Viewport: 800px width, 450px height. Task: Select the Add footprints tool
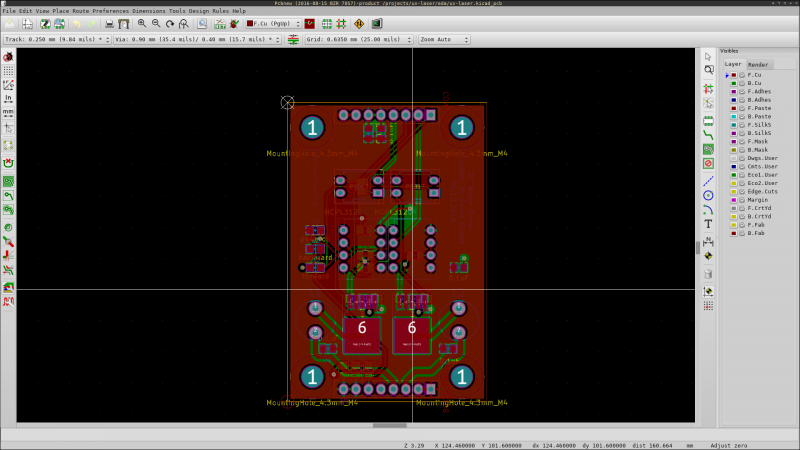pos(708,121)
